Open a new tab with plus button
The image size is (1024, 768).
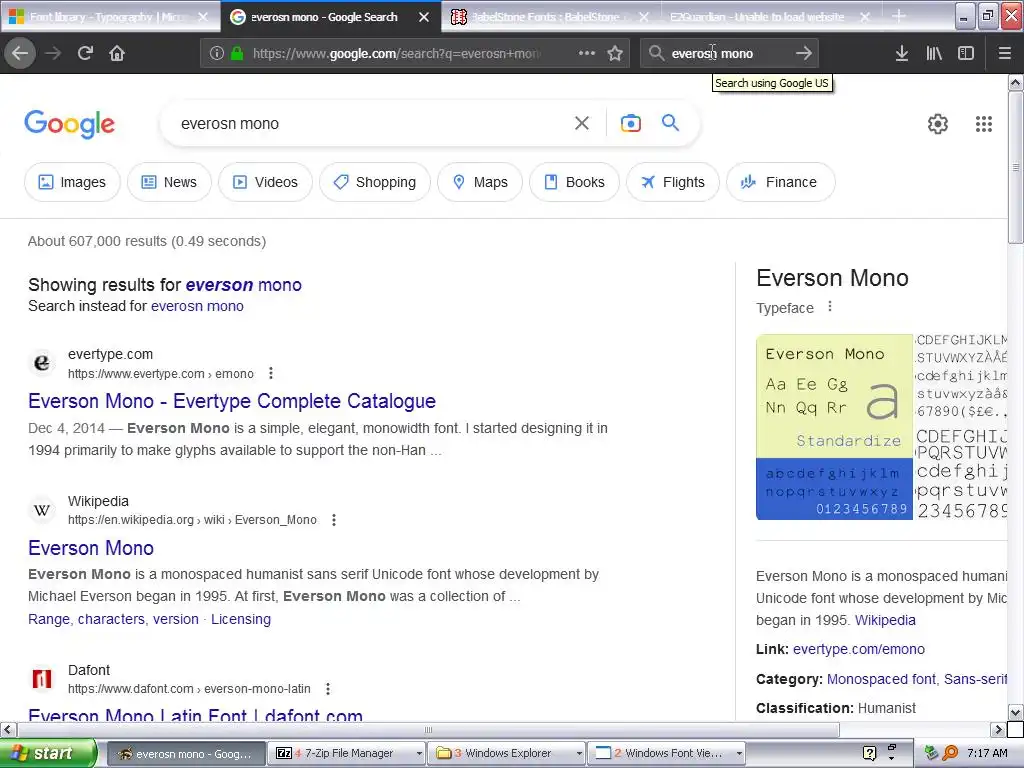[899, 16]
